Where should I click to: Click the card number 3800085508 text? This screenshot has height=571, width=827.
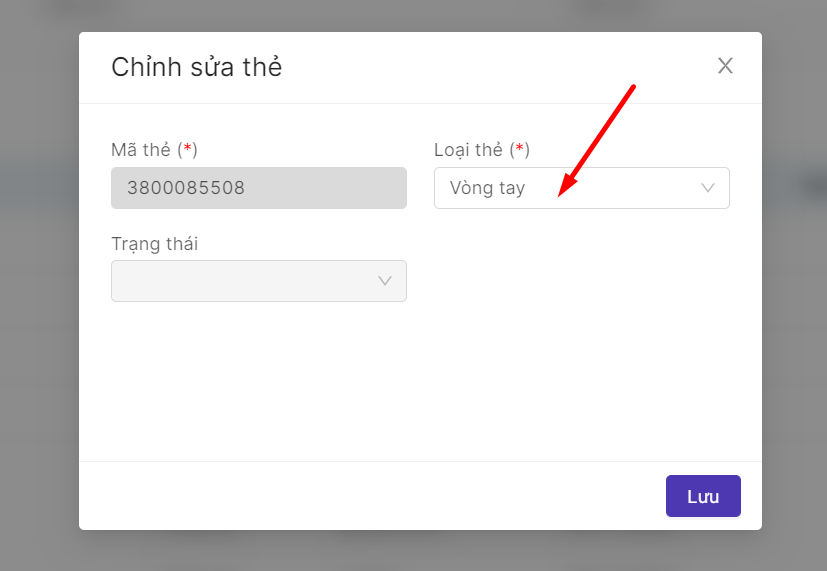click(x=186, y=188)
